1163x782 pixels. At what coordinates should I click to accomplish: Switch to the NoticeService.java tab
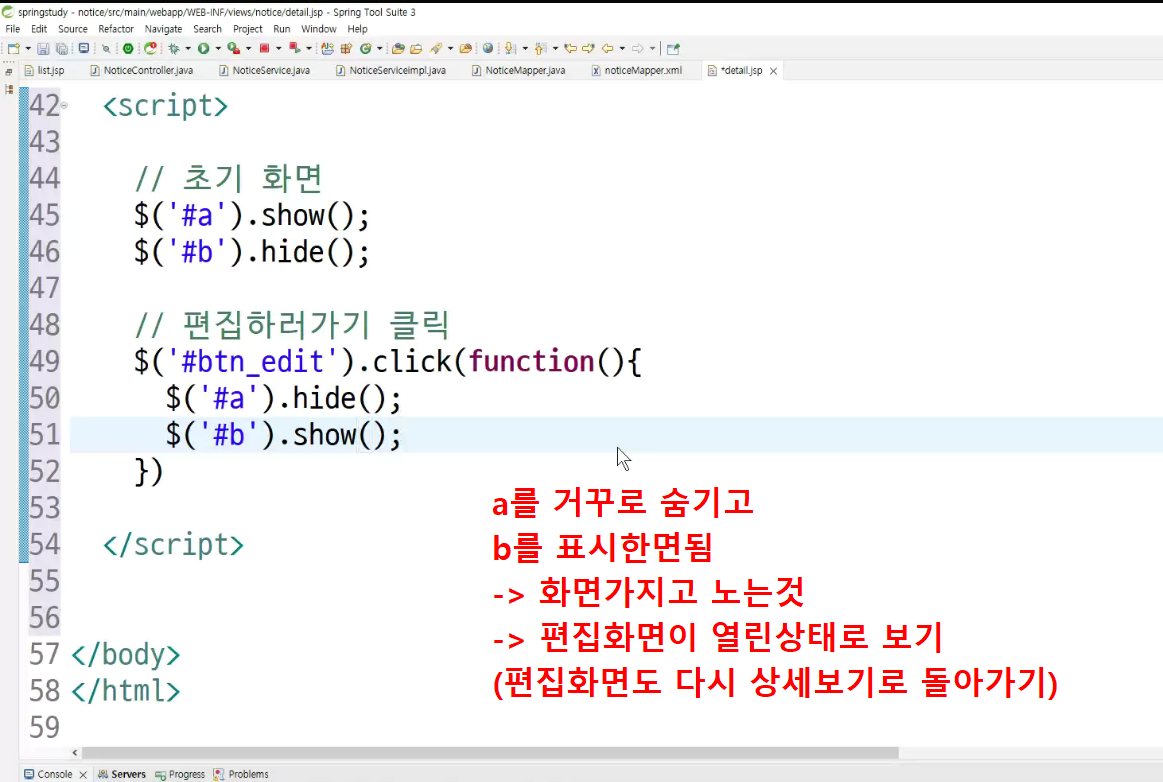(x=265, y=70)
